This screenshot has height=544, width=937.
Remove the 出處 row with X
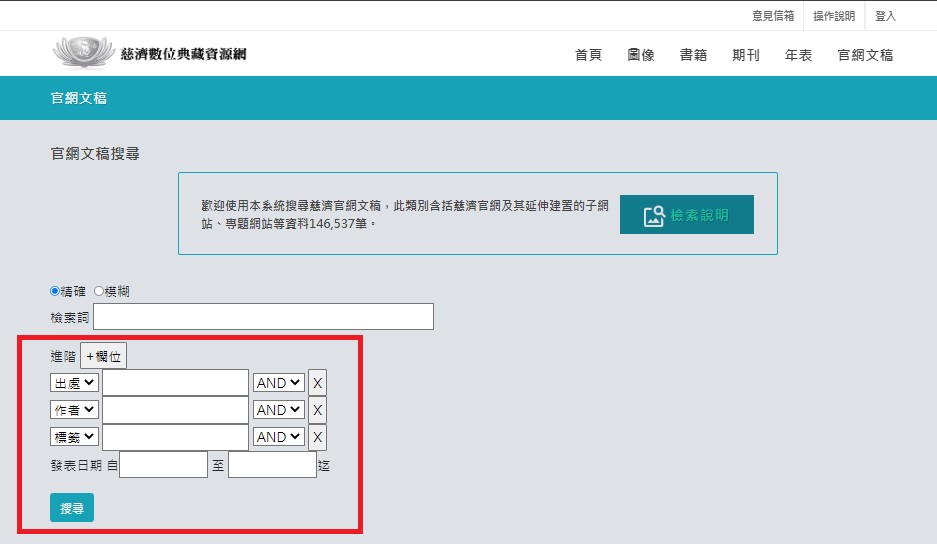(x=317, y=383)
